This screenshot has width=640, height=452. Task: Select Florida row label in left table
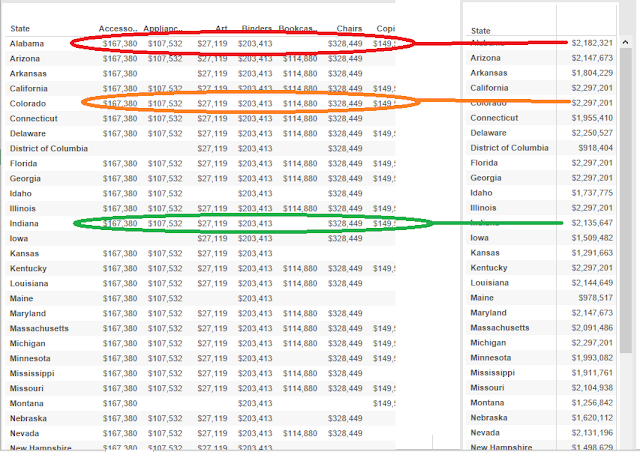(24, 163)
